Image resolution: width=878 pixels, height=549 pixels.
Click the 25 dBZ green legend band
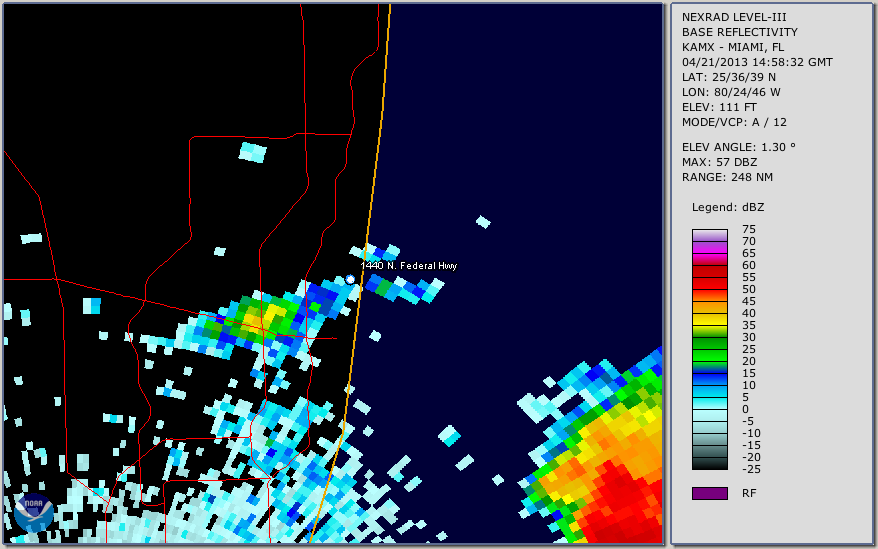click(710, 343)
